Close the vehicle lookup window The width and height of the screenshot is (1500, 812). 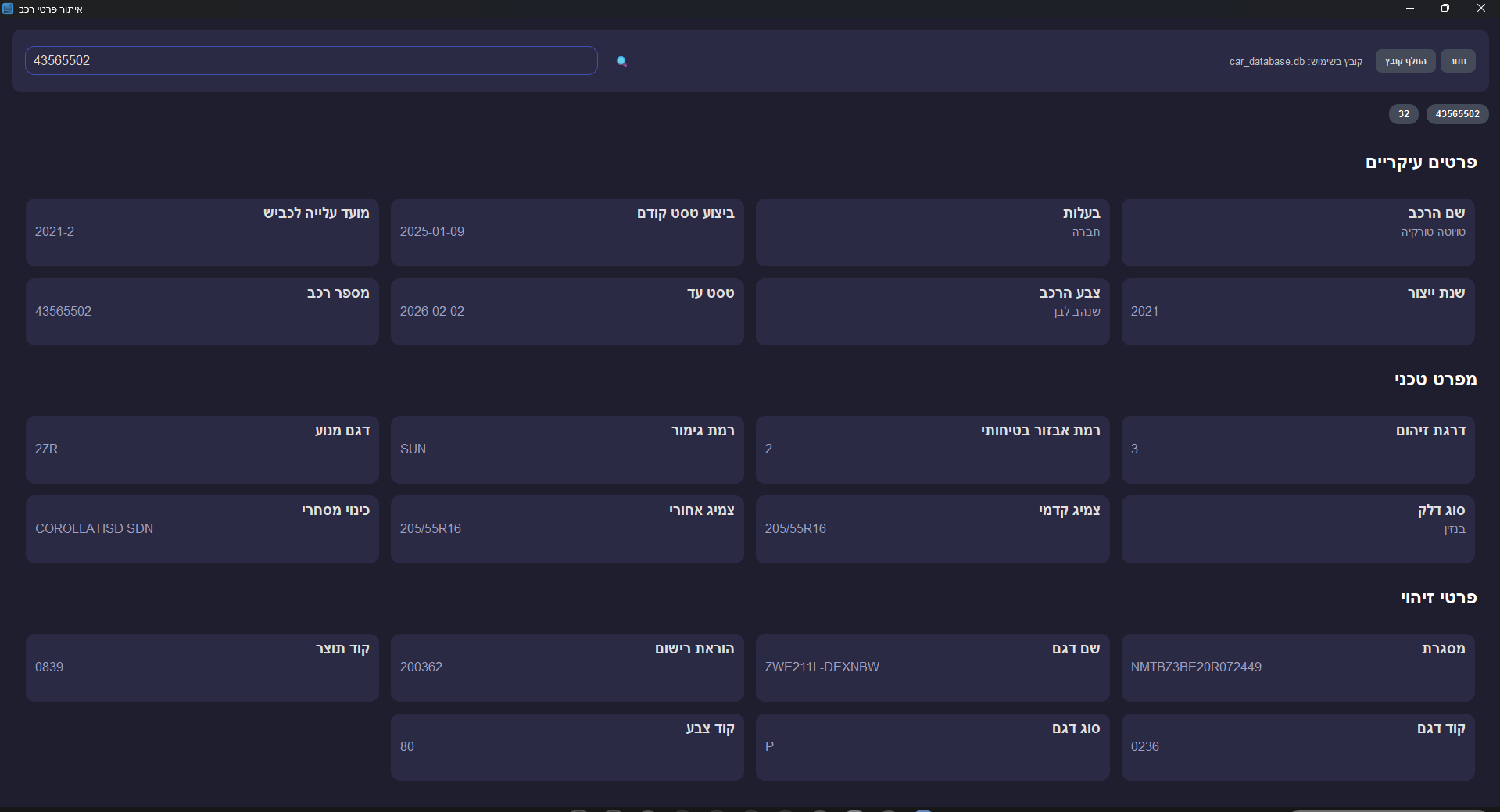pos(1480,9)
